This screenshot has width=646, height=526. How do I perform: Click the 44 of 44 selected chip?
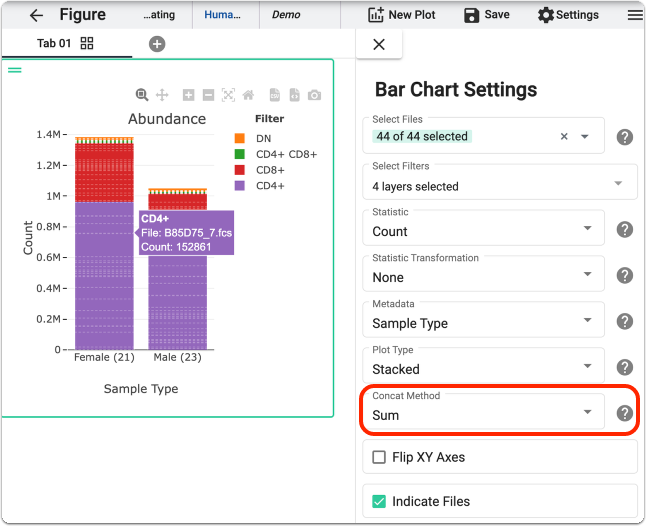pos(422,136)
